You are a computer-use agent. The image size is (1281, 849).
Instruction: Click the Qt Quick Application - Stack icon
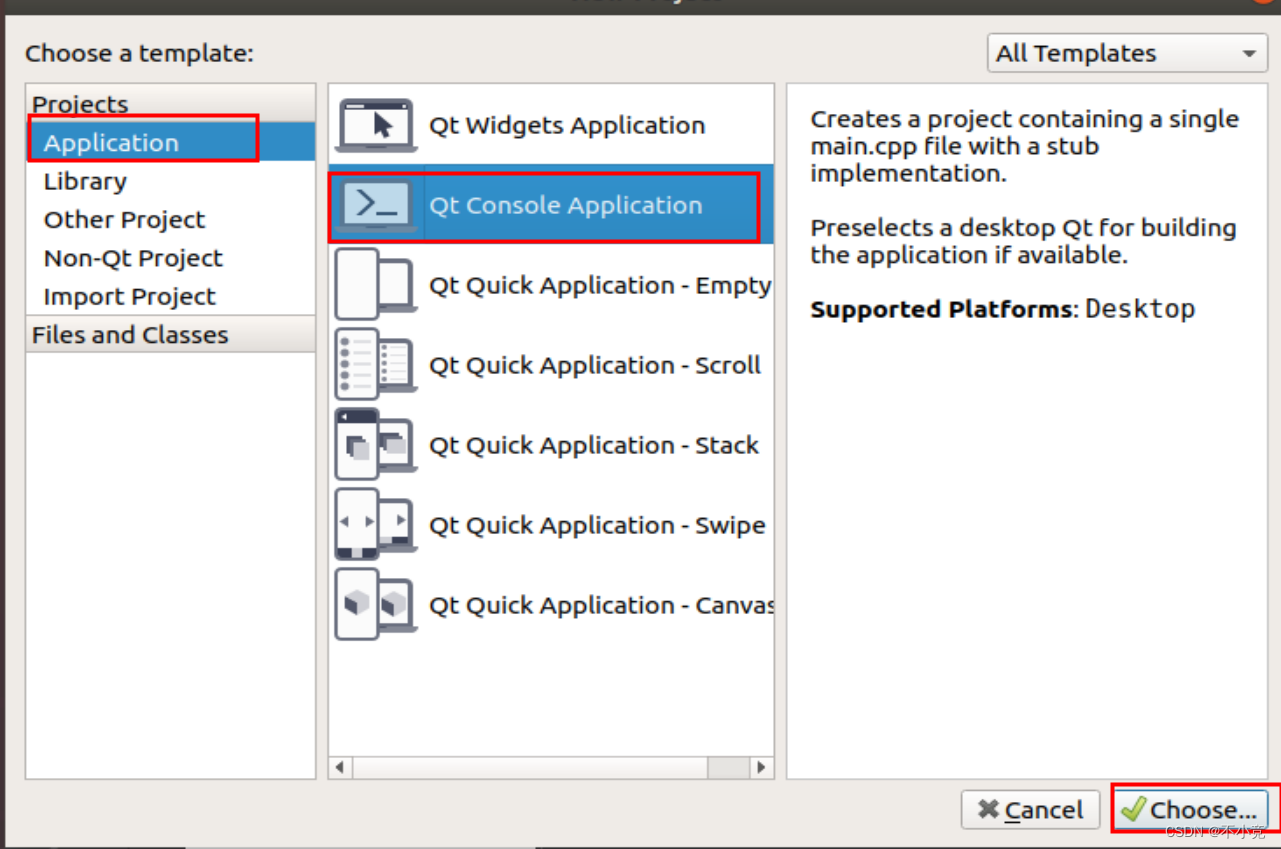click(x=376, y=445)
